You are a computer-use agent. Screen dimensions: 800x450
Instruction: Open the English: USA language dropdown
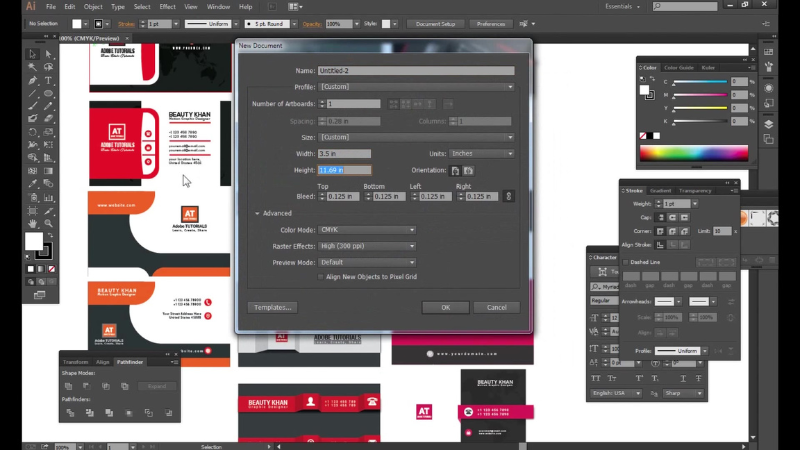[x=616, y=393]
